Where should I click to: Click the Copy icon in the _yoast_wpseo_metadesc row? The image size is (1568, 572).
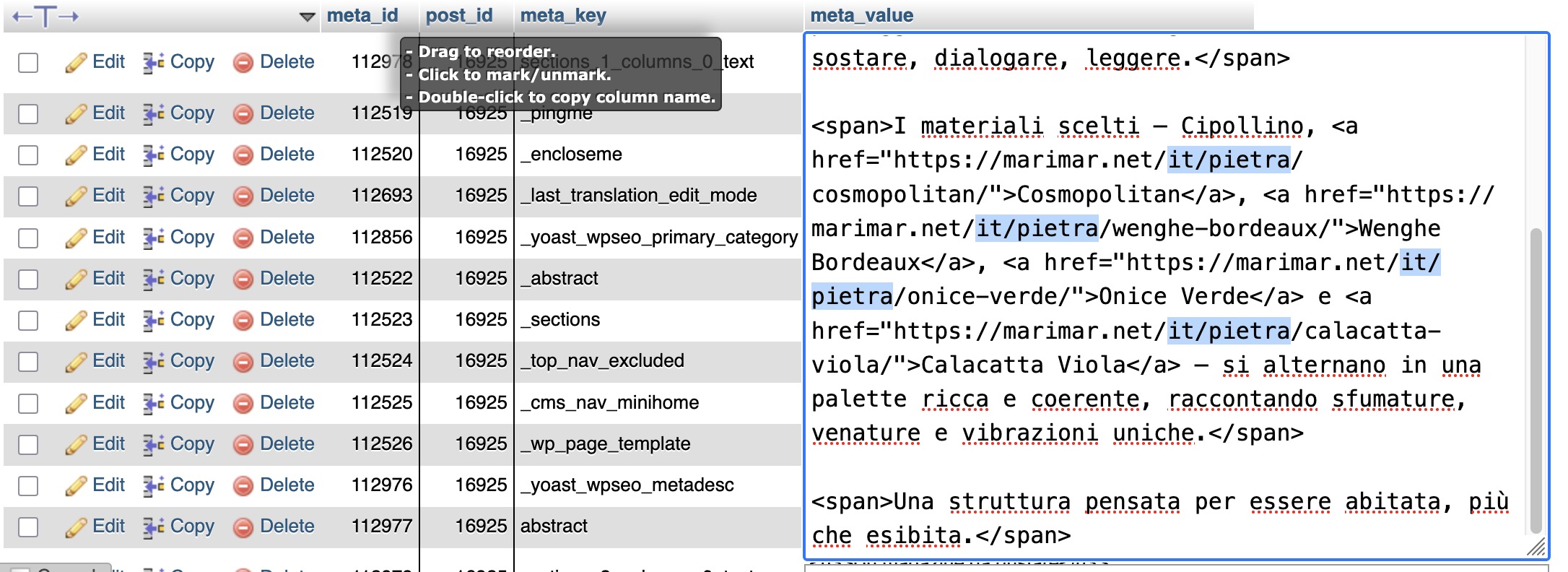(153, 486)
